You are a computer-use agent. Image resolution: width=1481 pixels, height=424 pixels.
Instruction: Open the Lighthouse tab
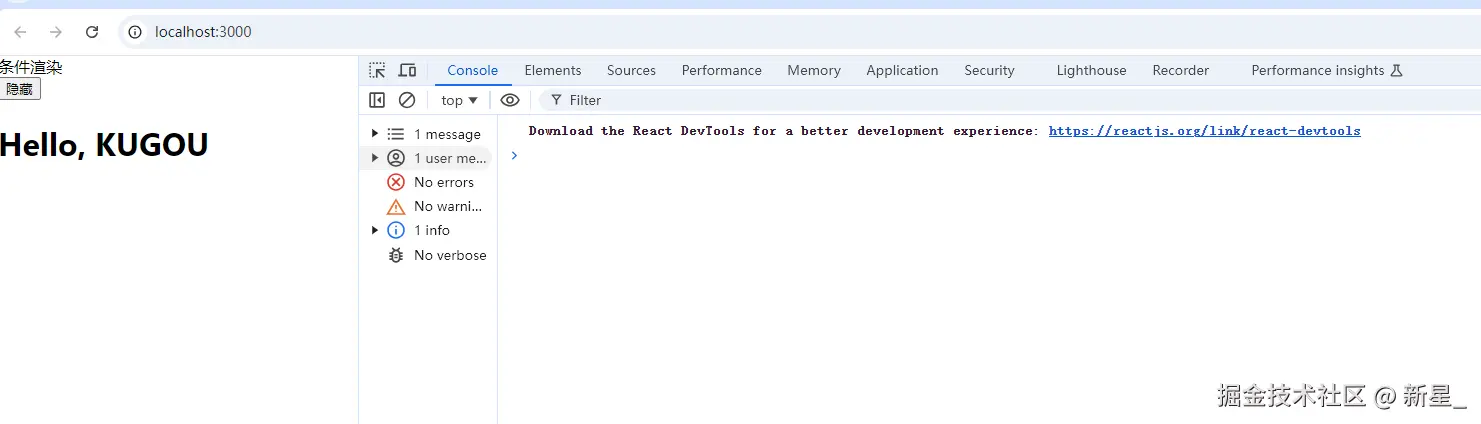click(x=1091, y=70)
